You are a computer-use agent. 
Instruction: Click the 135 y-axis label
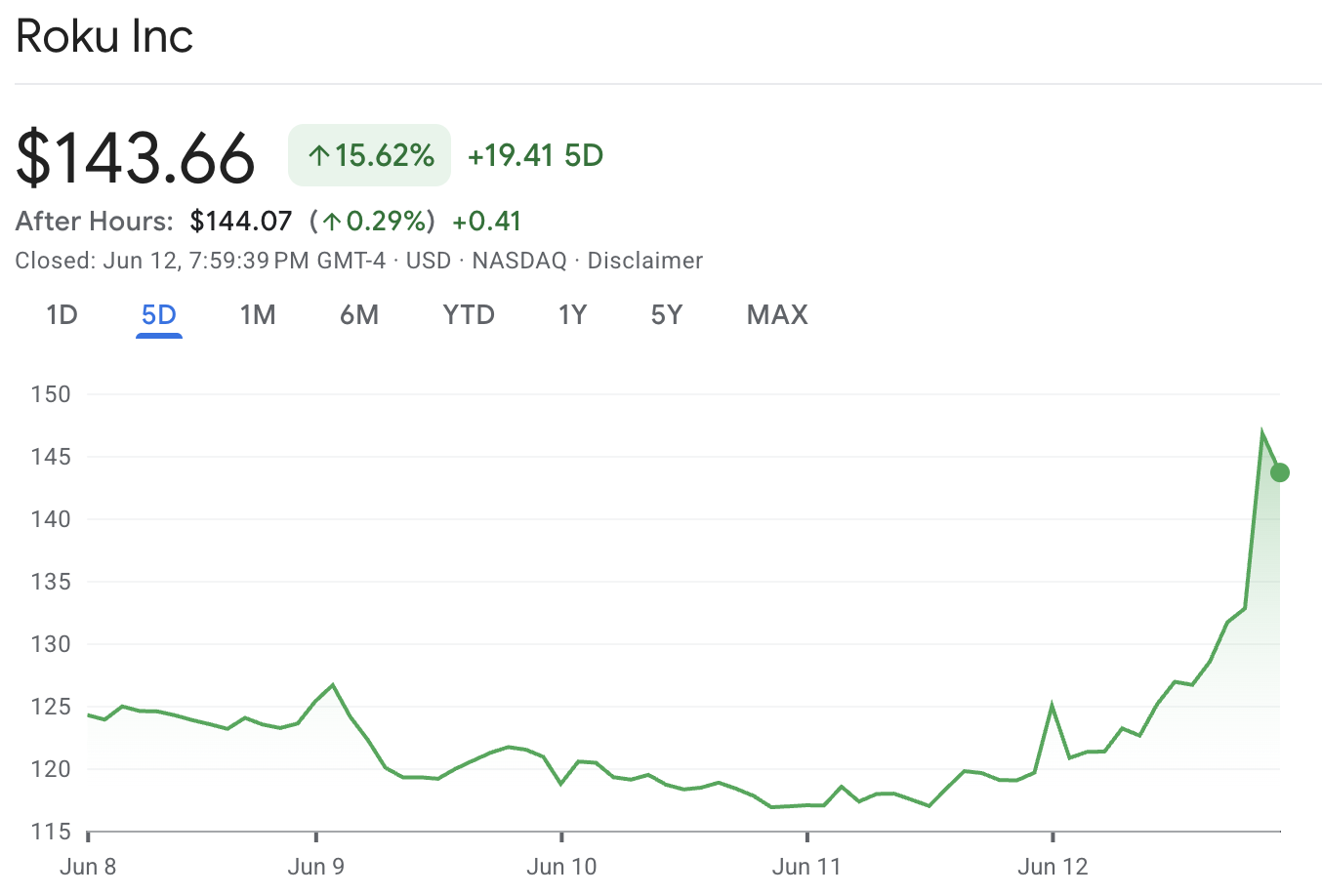coord(51,582)
